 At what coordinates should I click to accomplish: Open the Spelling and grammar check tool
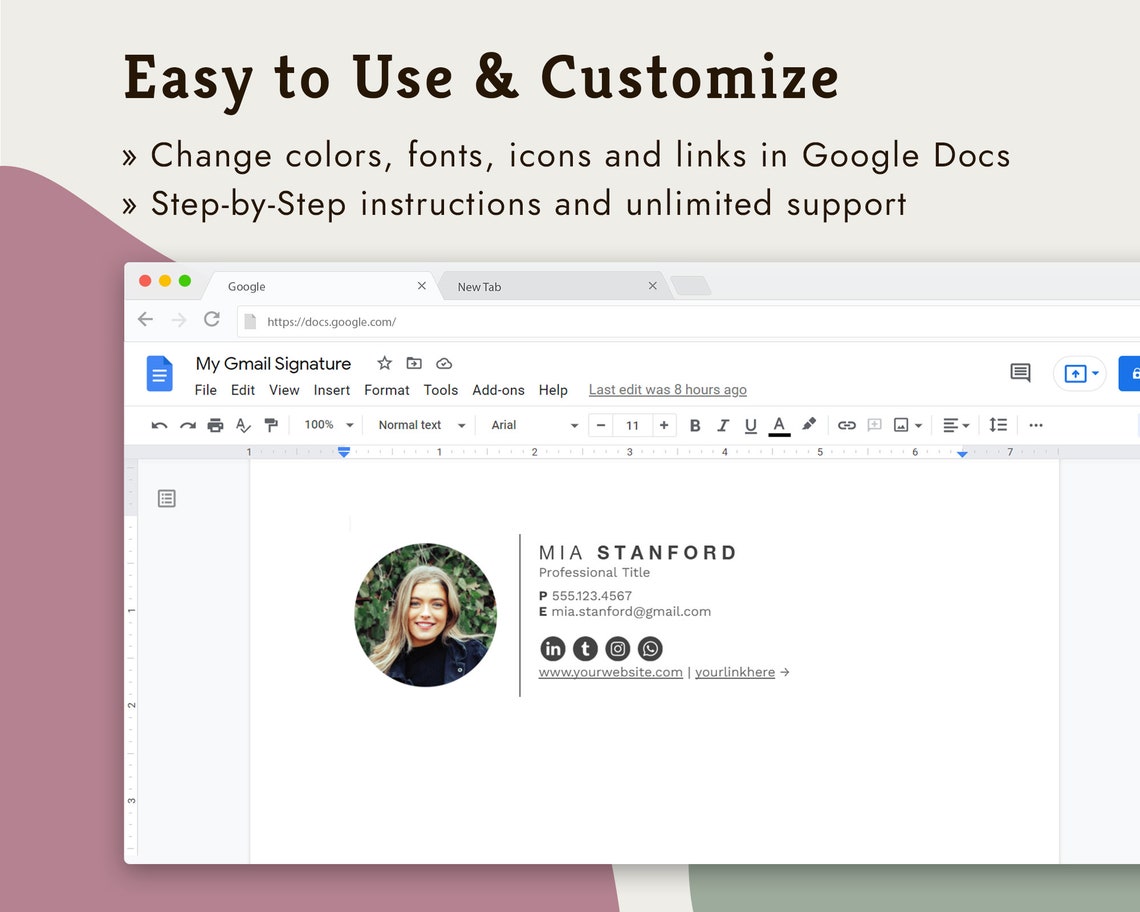coord(243,425)
